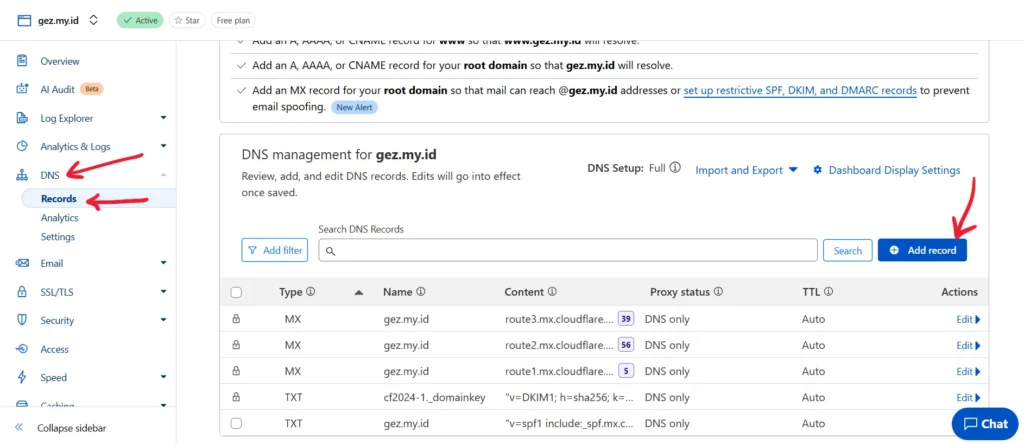1024x444 pixels.
Task: Click the Name column info icon
Action: coord(421,292)
